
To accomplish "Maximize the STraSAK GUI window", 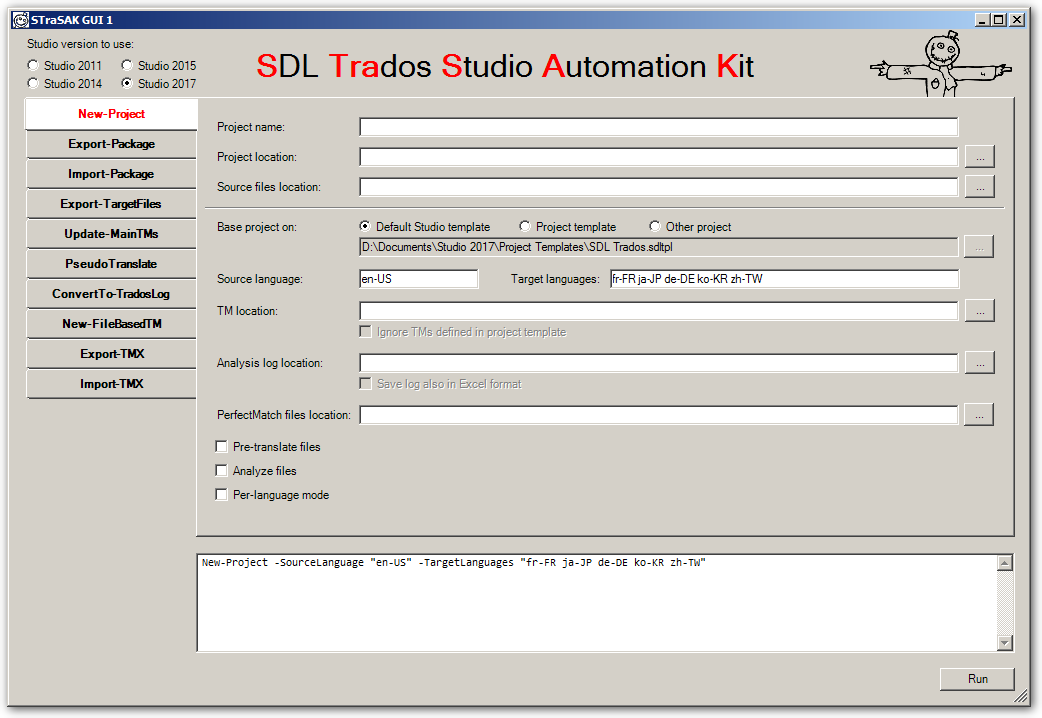I will (x=999, y=20).
